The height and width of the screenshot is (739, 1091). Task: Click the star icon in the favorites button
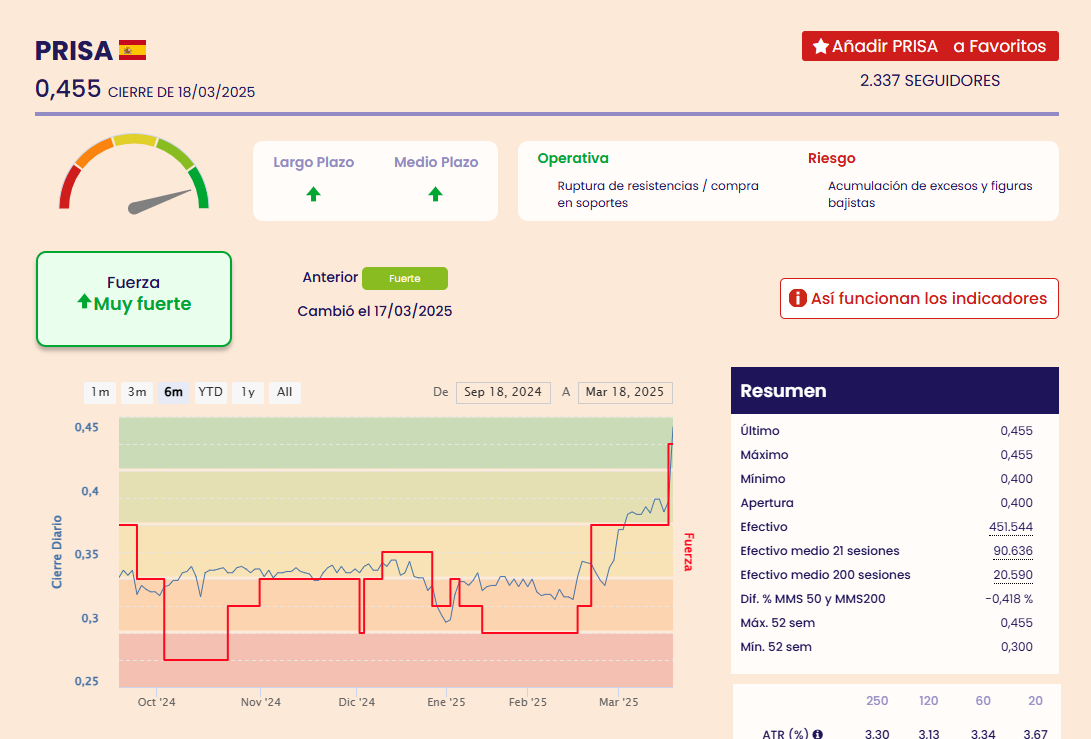pos(820,47)
